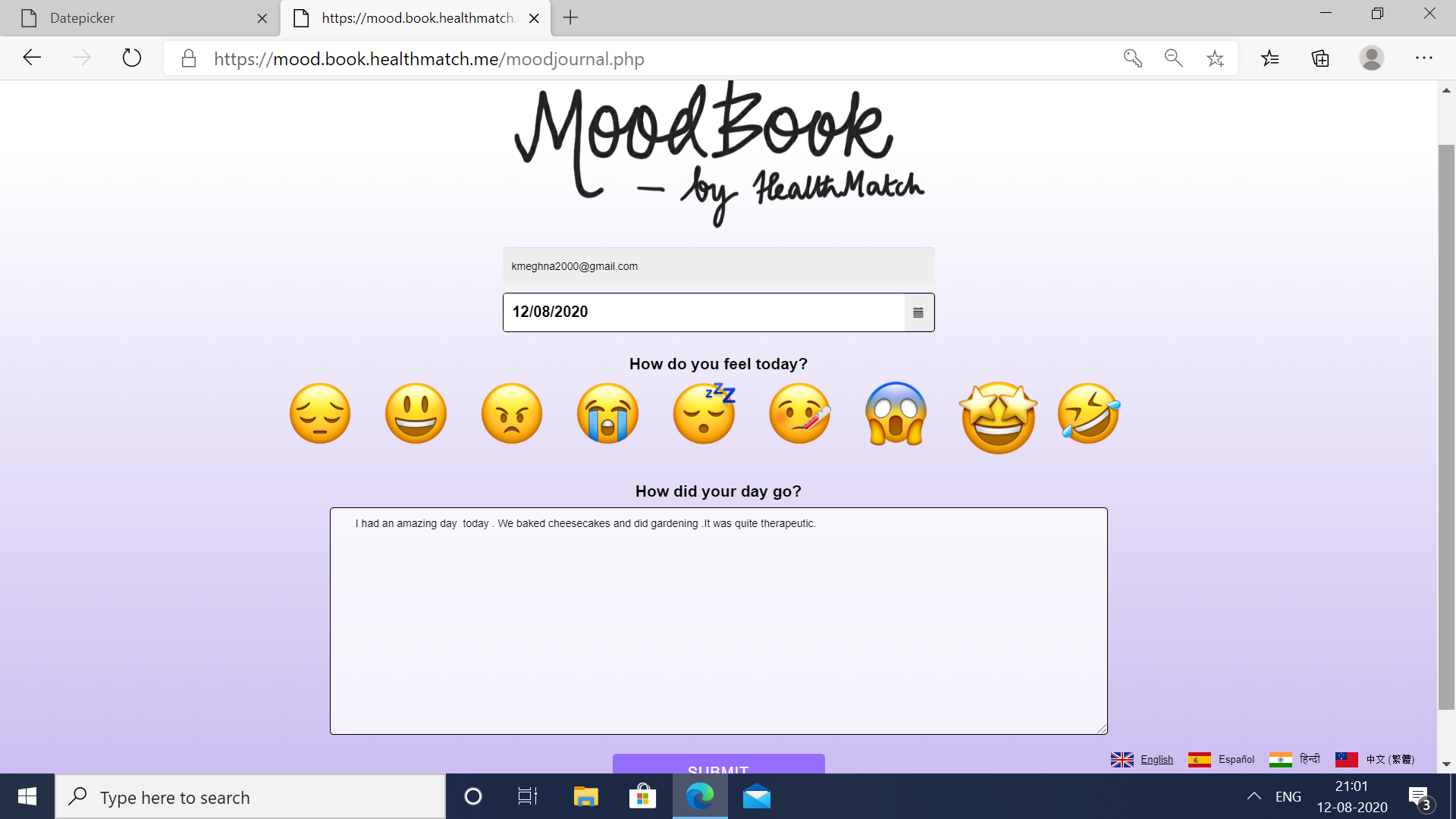Add this page to favorites
The image size is (1456, 819).
point(1215,58)
